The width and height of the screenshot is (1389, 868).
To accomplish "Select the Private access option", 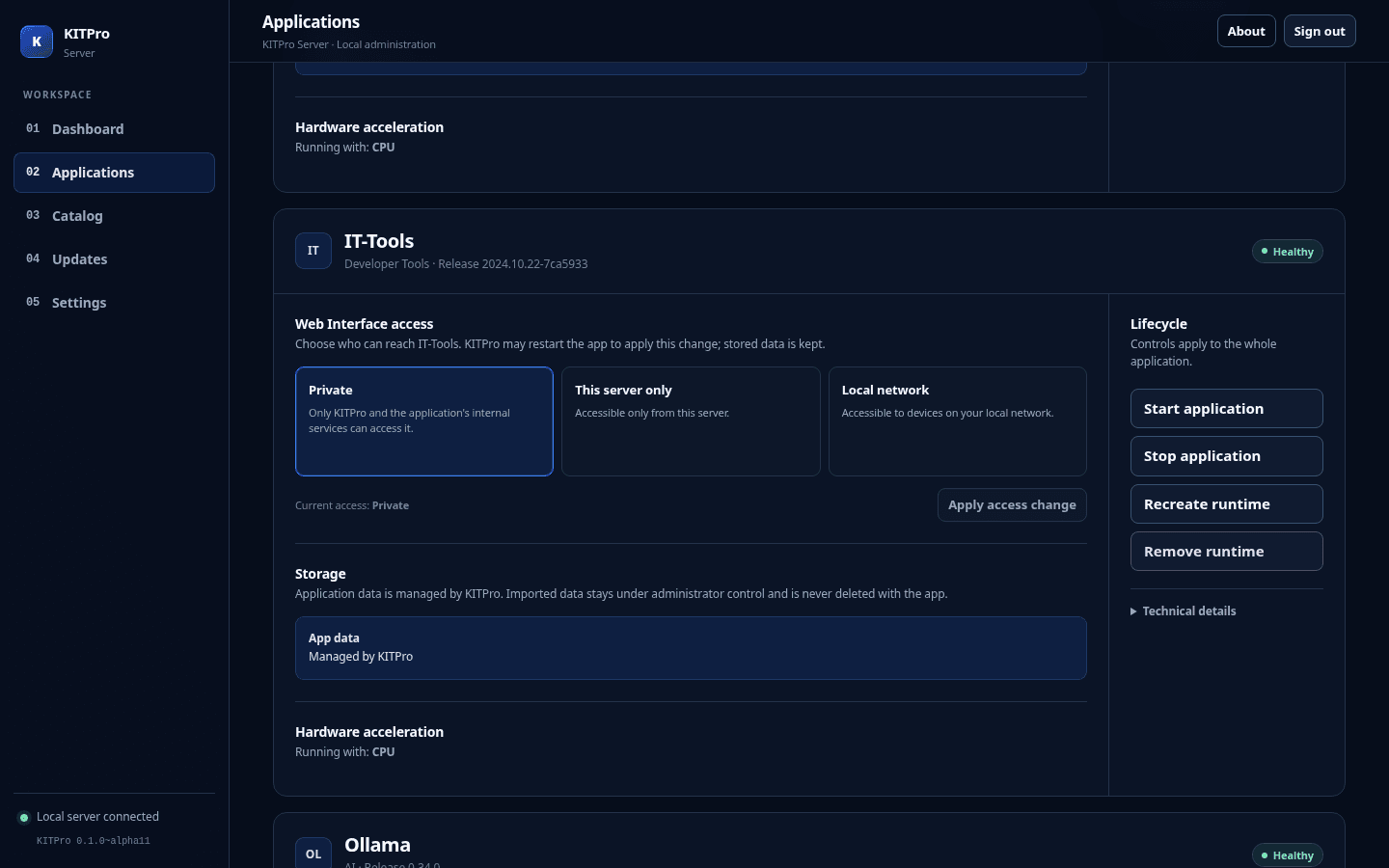I will tap(424, 421).
